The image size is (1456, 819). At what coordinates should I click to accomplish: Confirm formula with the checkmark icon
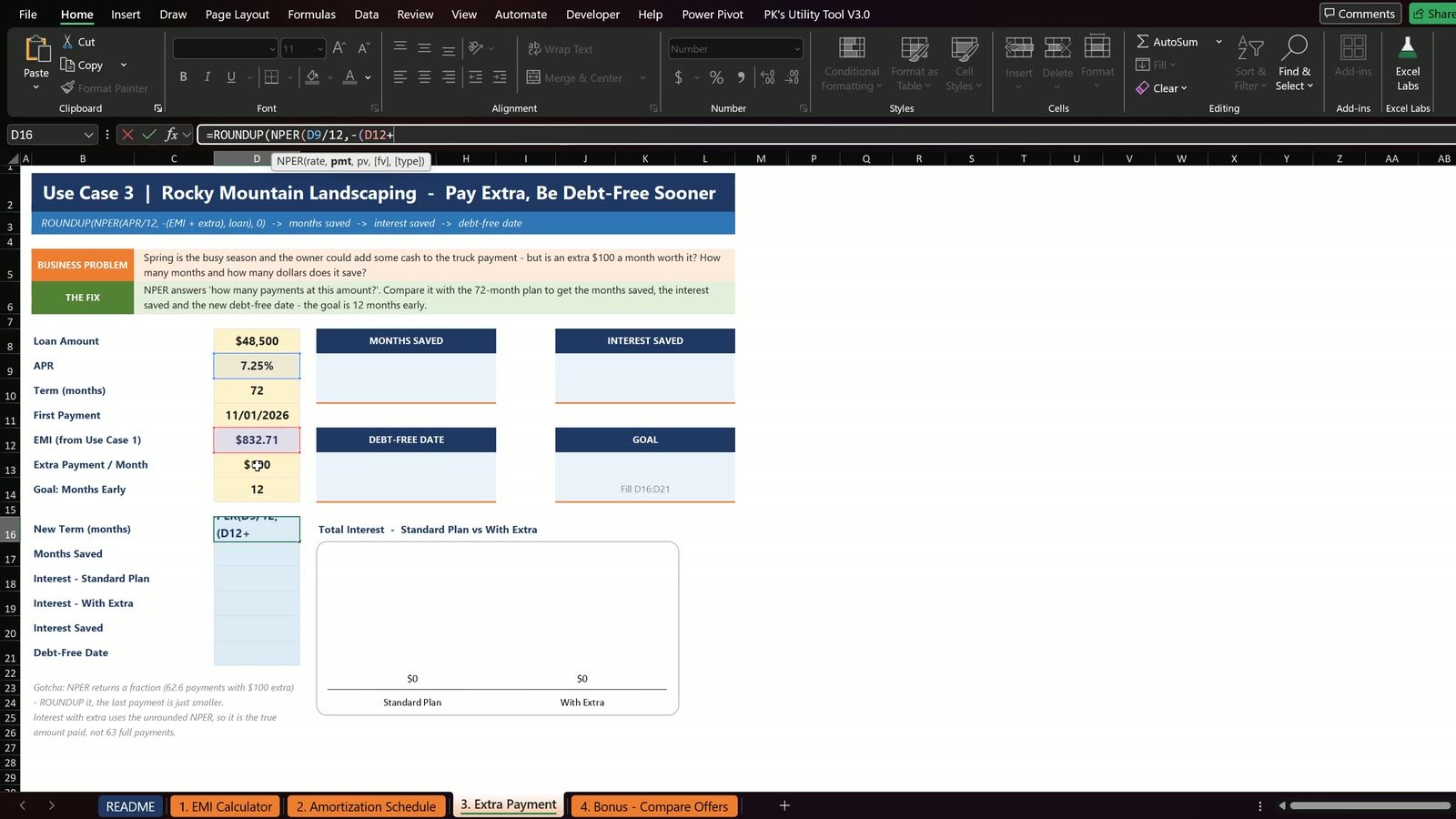tap(149, 135)
